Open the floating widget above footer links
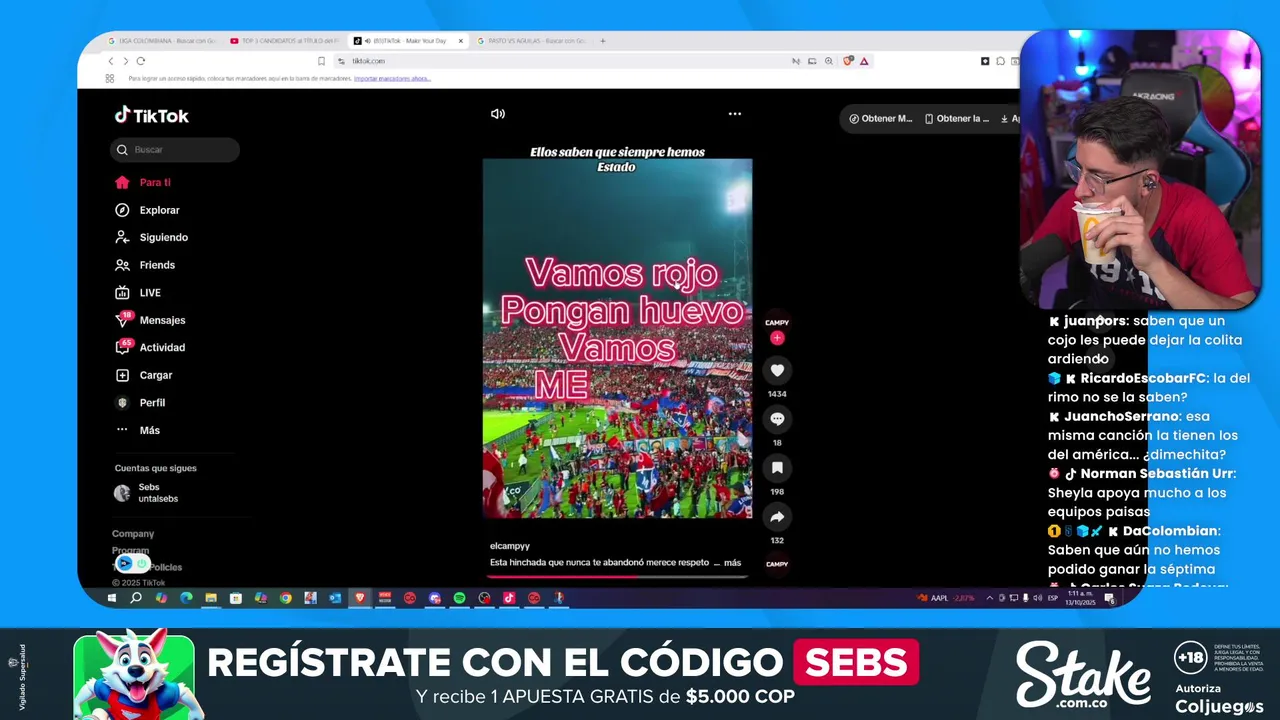Viewport: 1280px width, 720px height. (x=133, y=563)
